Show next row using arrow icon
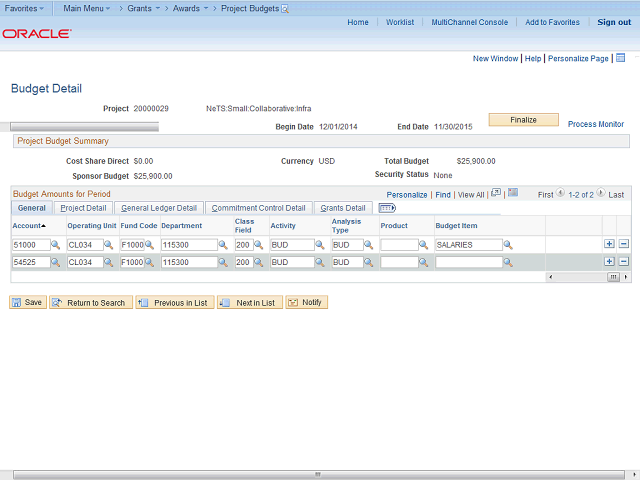 point(602,194)
